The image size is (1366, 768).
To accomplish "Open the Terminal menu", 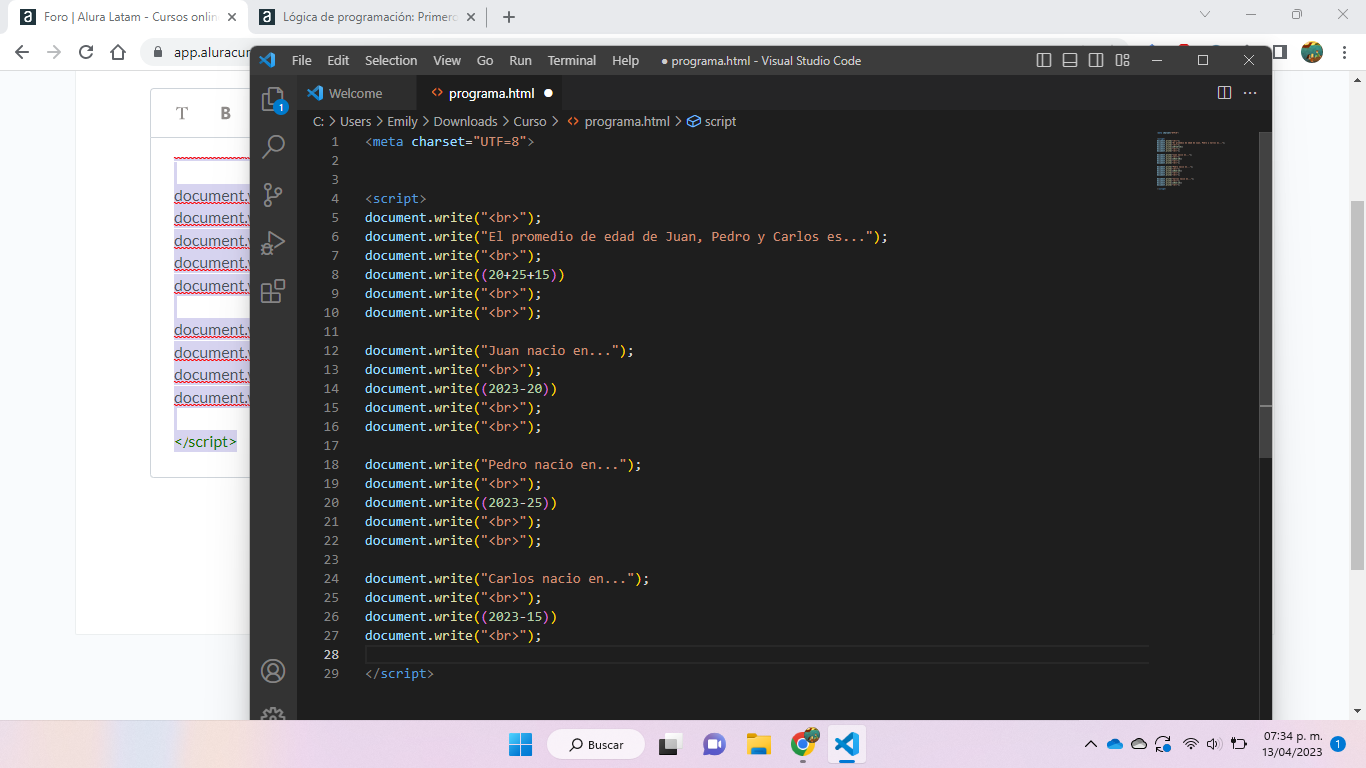I will point(572,60).
